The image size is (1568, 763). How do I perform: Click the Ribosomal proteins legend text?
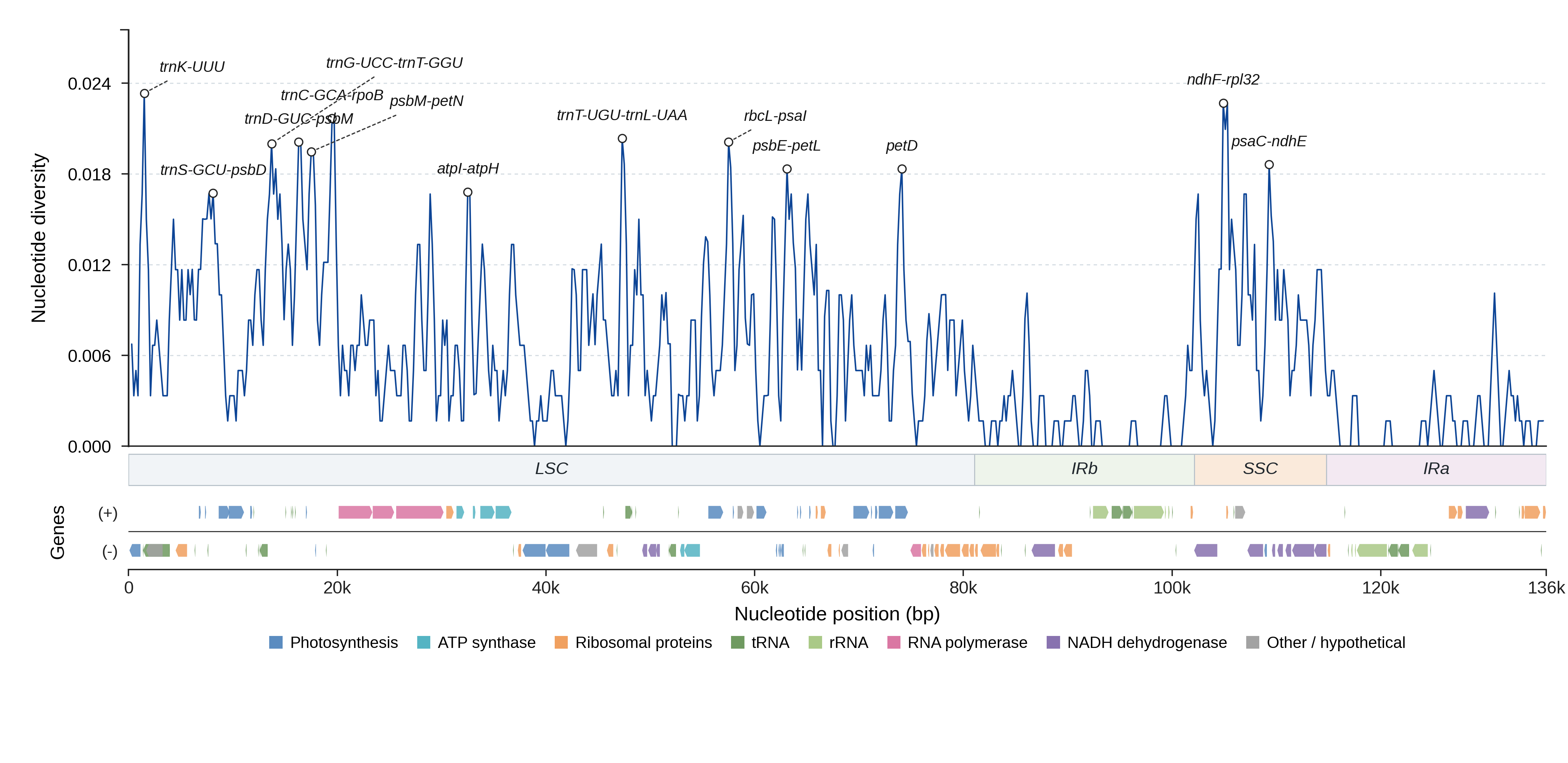point(643,643)
